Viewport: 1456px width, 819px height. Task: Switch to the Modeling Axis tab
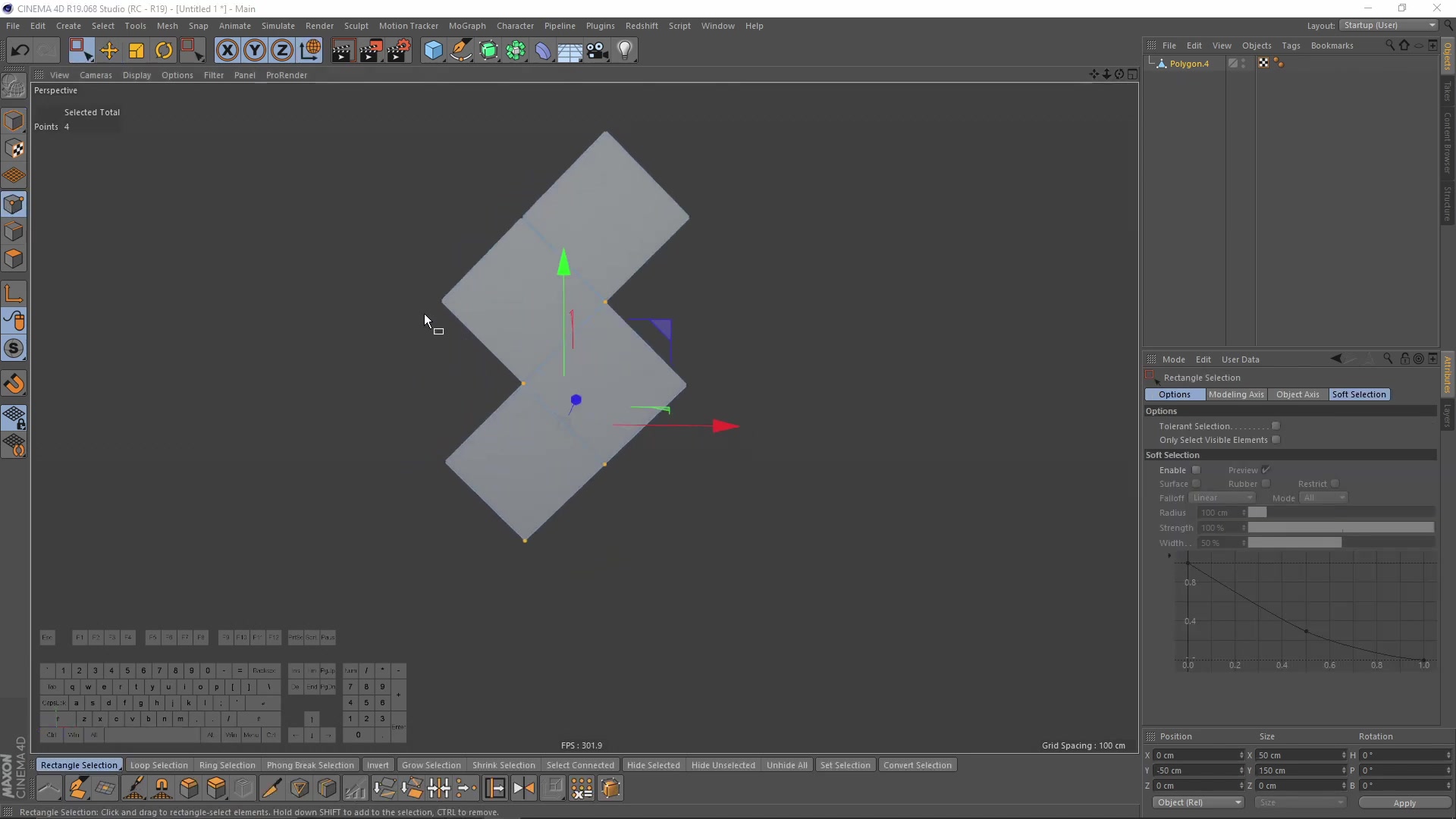1236,394
